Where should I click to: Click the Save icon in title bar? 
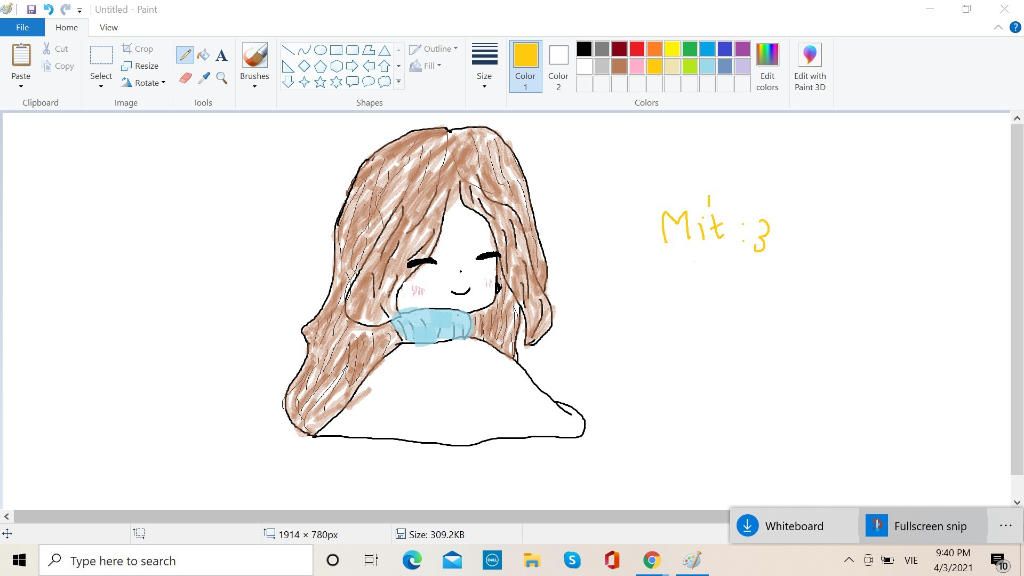(31, 9)
